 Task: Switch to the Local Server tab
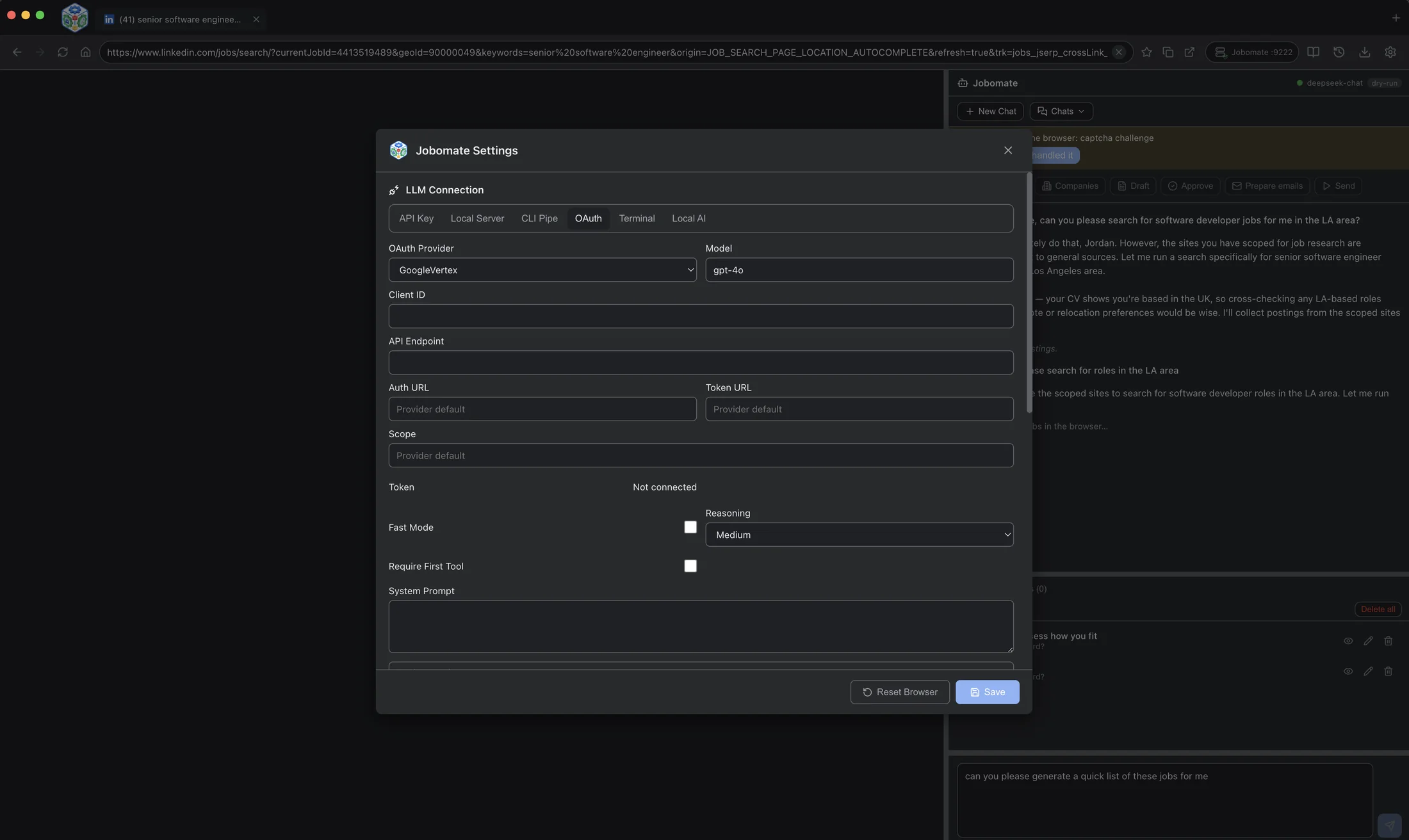(477, 218)
